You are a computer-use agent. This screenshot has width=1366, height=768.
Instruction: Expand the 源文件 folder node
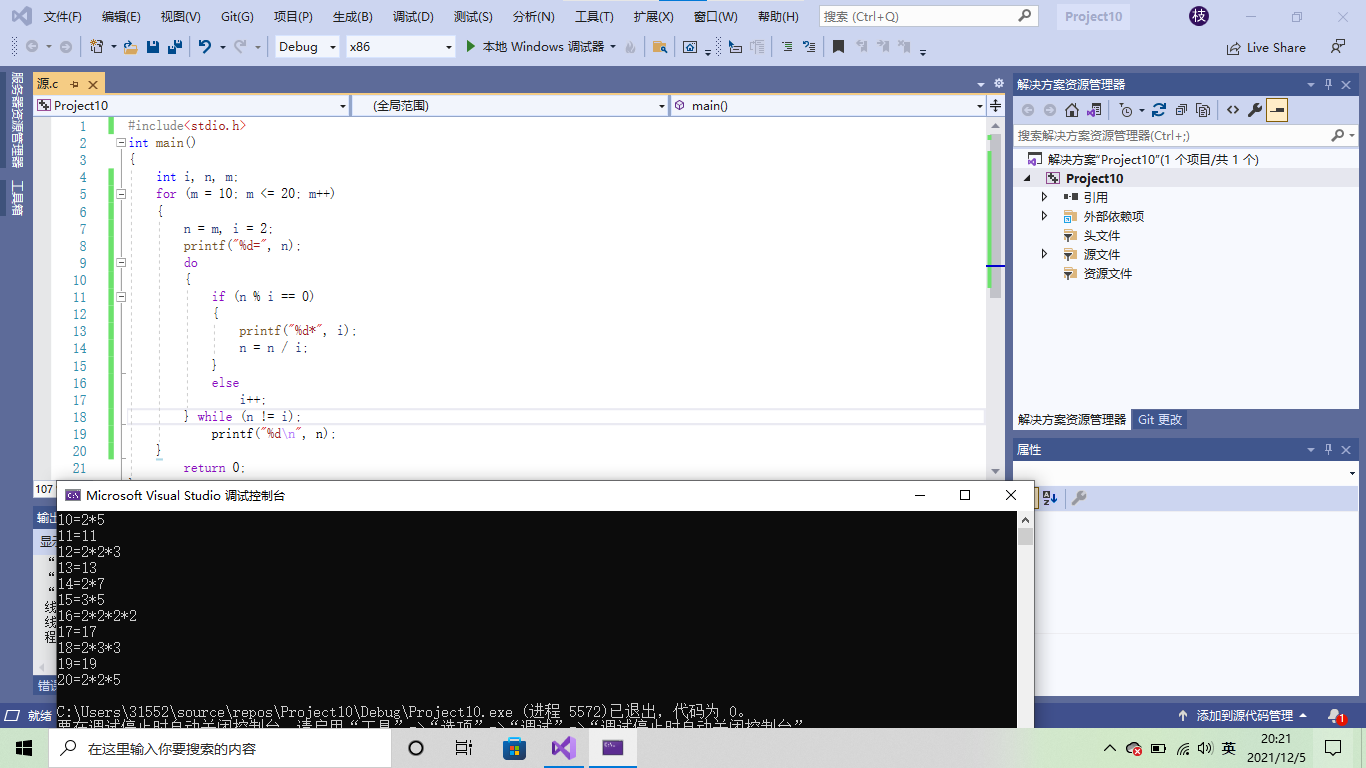pos(1045,254)
